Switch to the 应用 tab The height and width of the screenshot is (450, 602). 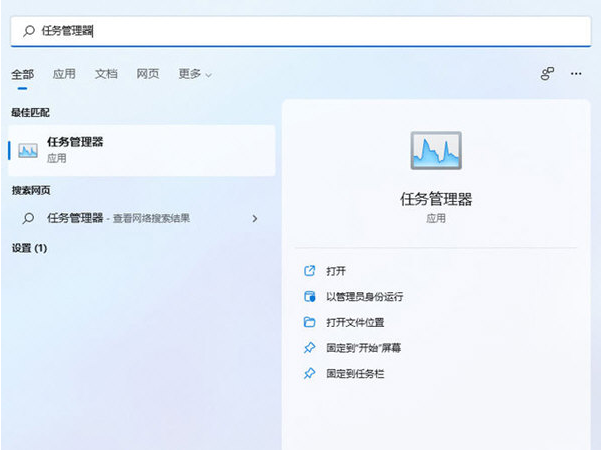[64, 74]
